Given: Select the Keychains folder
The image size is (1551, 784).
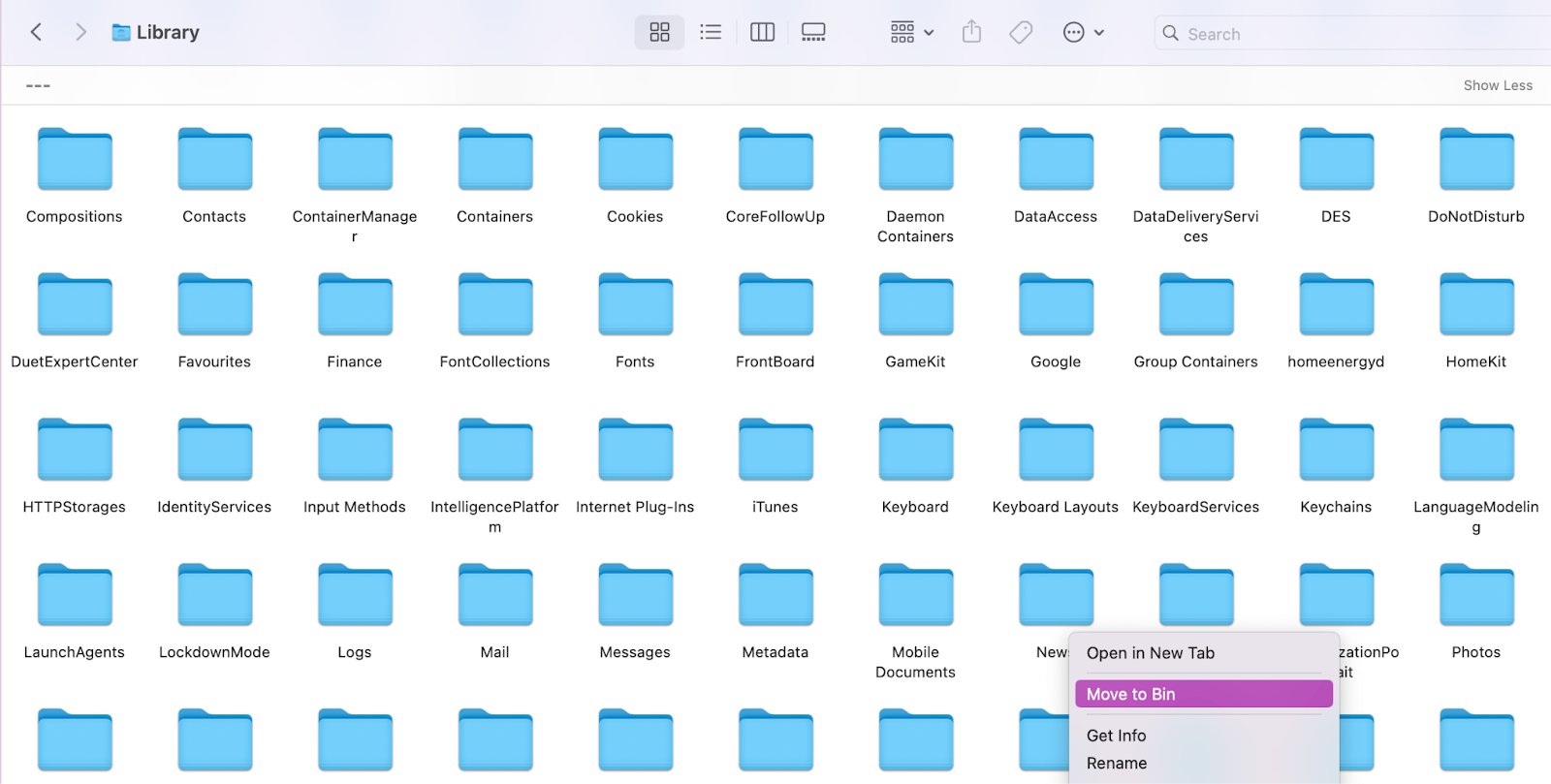Looking at the screenshot, I should pos(1336,451).
